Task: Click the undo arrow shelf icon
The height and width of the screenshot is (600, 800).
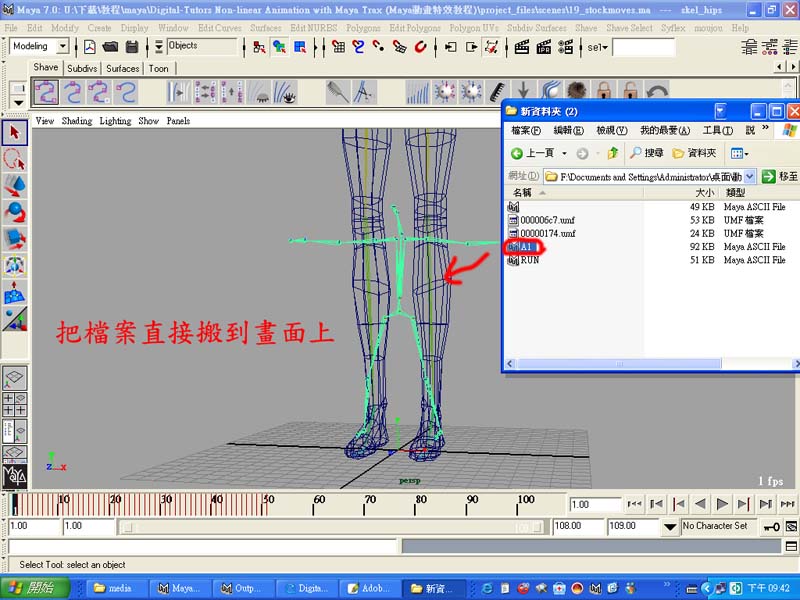Action: [657, 92]
